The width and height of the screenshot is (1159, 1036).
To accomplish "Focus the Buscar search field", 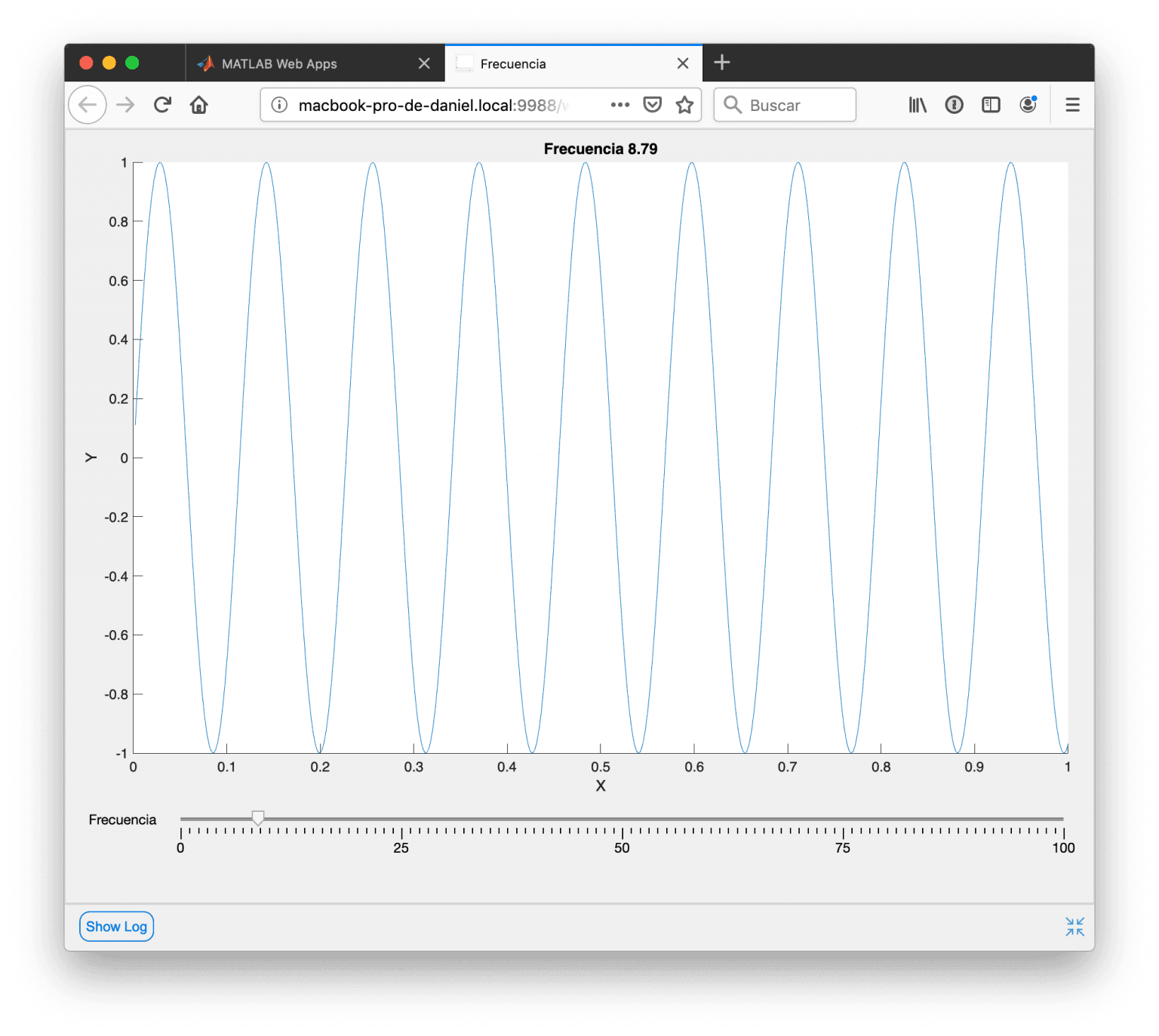I will [x=785, y=105].
